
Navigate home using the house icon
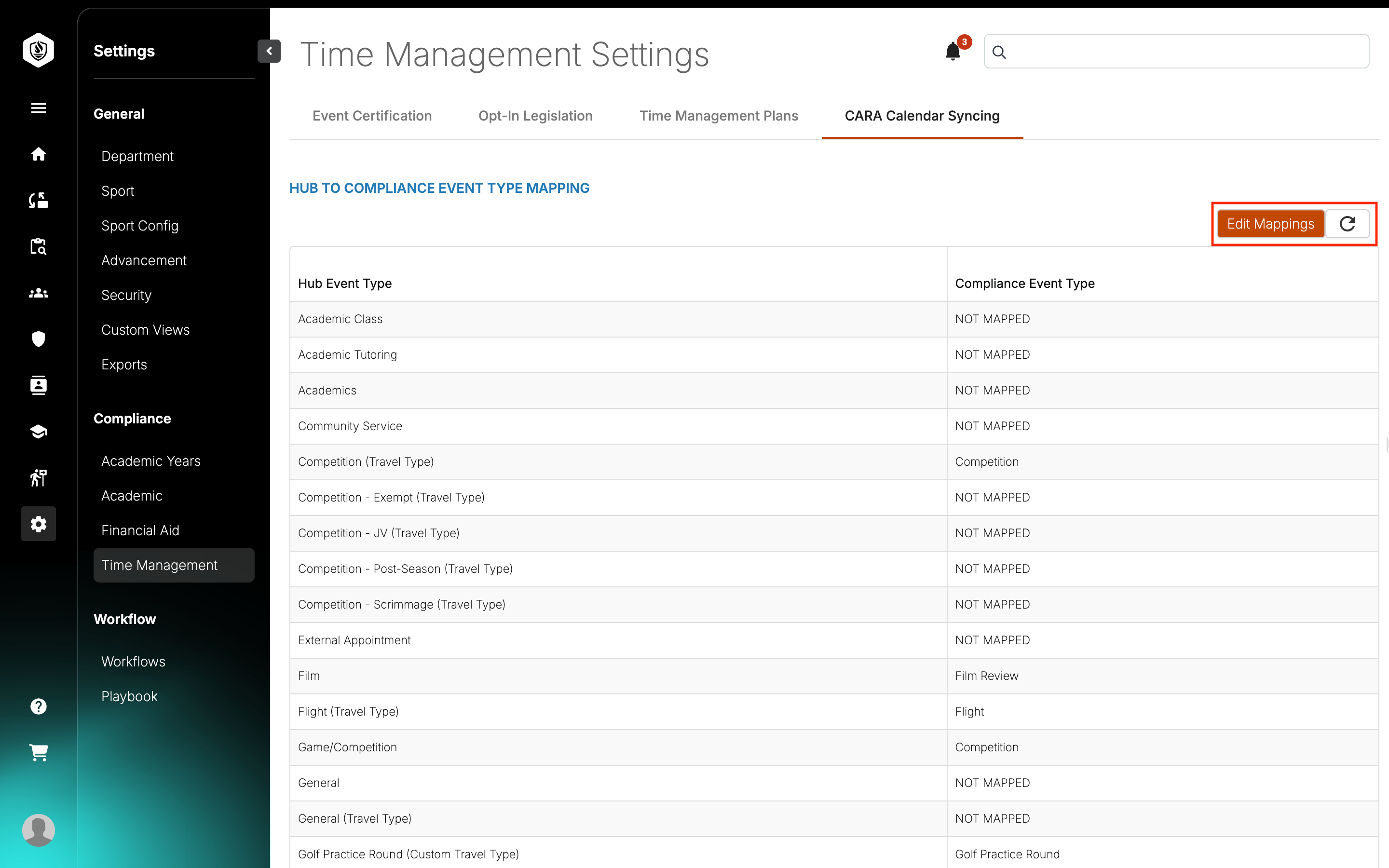[38, 154]
